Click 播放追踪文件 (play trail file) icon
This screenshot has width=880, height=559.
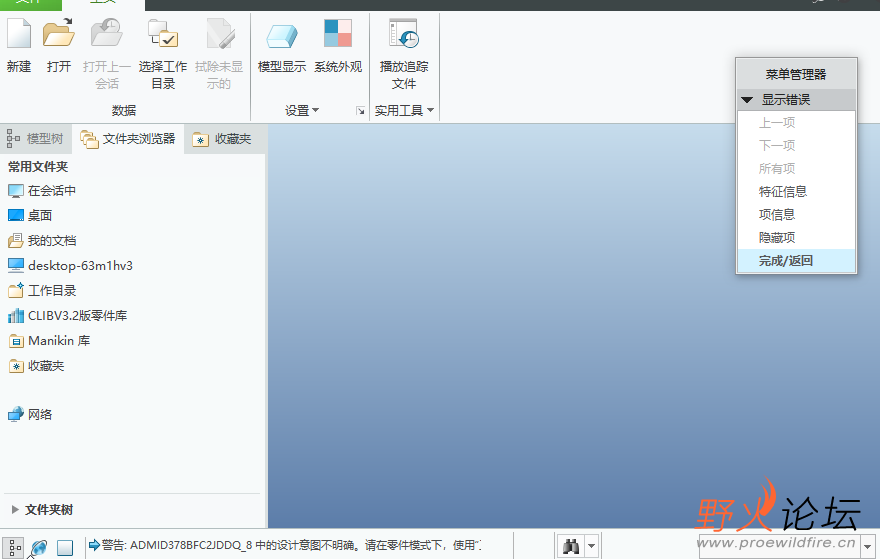point(404,34)
